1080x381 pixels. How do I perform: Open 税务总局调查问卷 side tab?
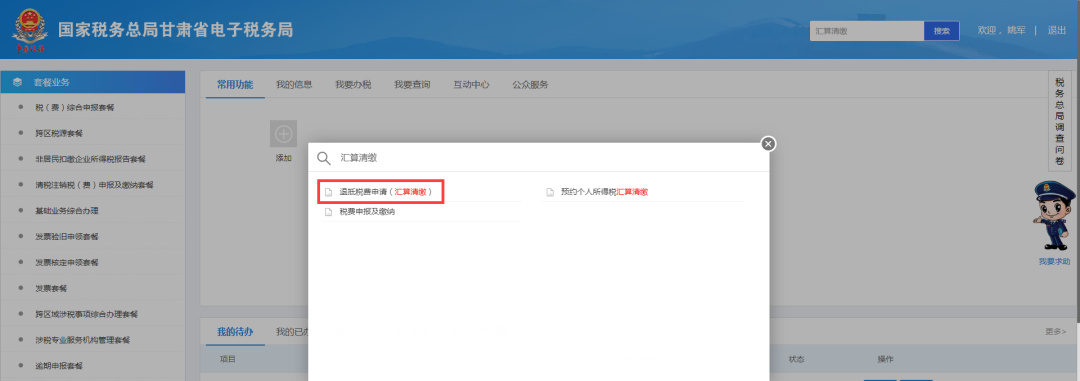(1059, 122)
